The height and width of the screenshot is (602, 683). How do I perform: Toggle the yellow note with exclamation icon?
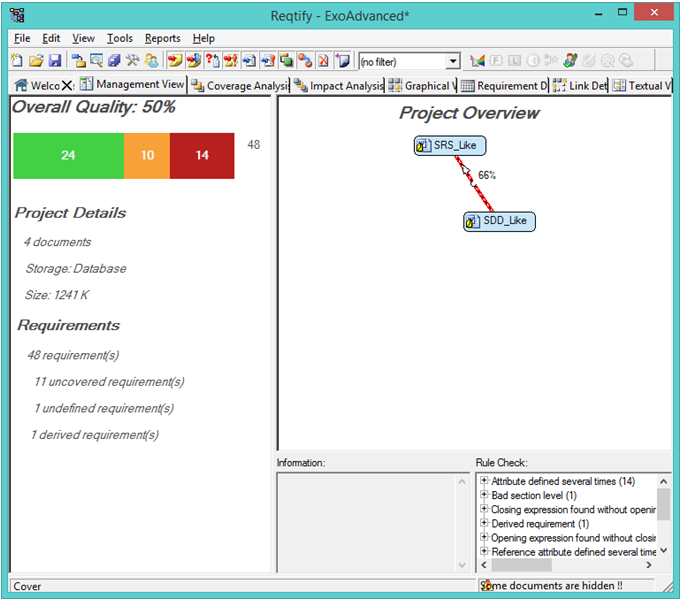pyautogui.click(x=230, y=60)
